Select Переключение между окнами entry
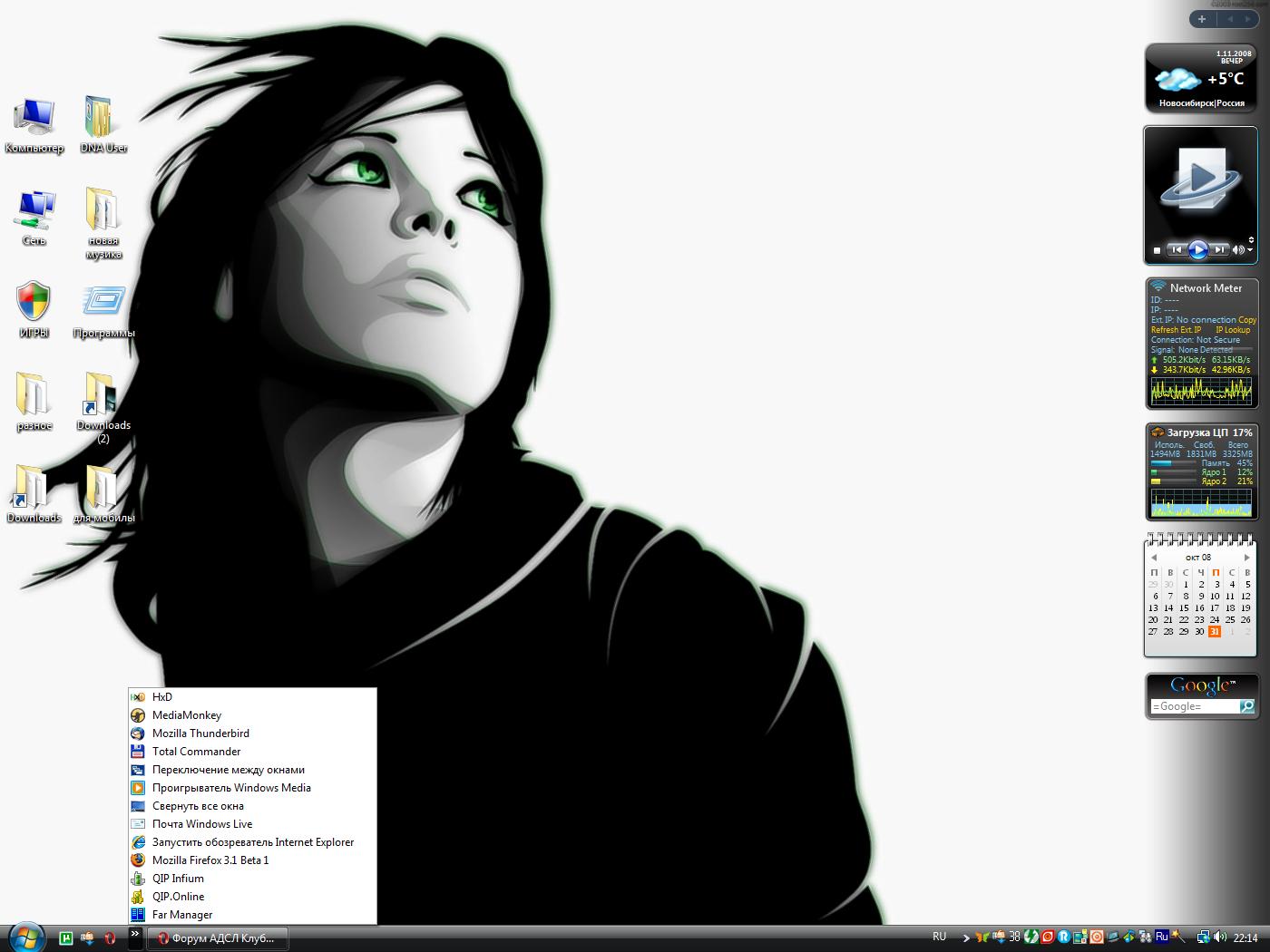Viewport: 1270px width, 952px height. click(252, 770)
